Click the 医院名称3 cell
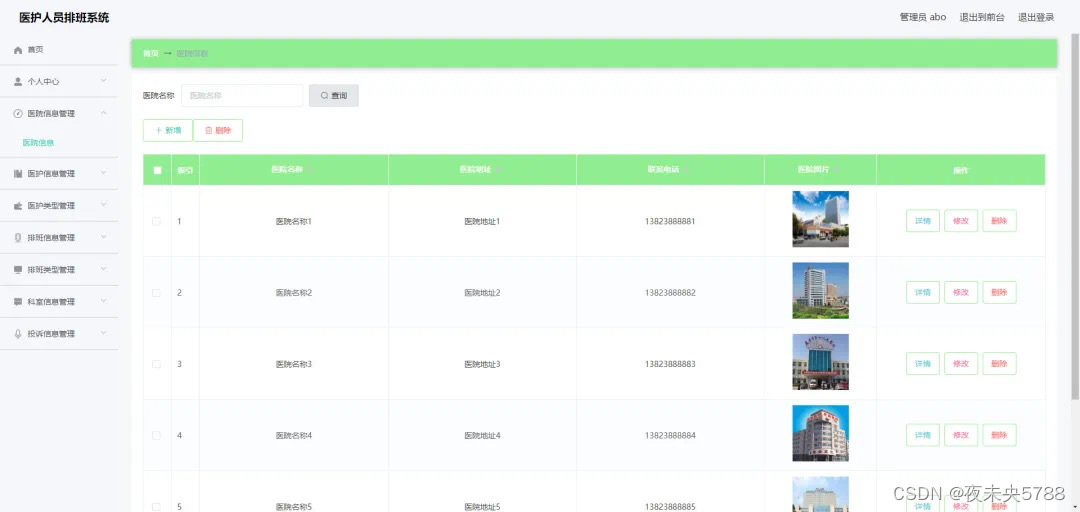Screen dimensions: 1080x512 294,364
